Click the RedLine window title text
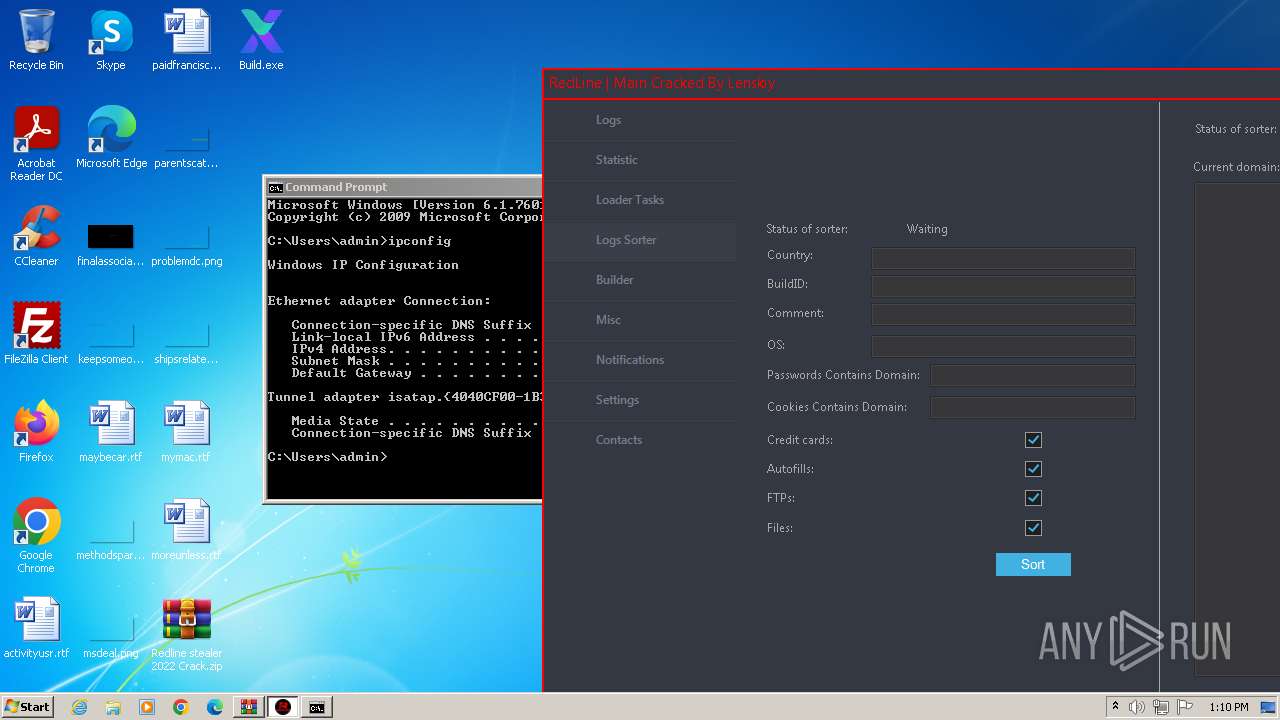1280x720 pixels. (x=662, y=83)
